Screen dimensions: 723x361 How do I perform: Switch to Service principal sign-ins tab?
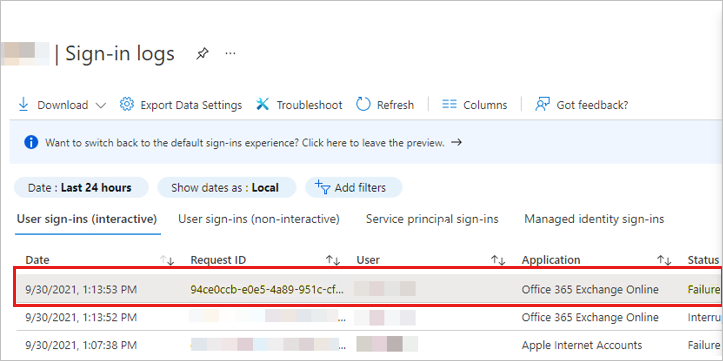click(432, 219)
